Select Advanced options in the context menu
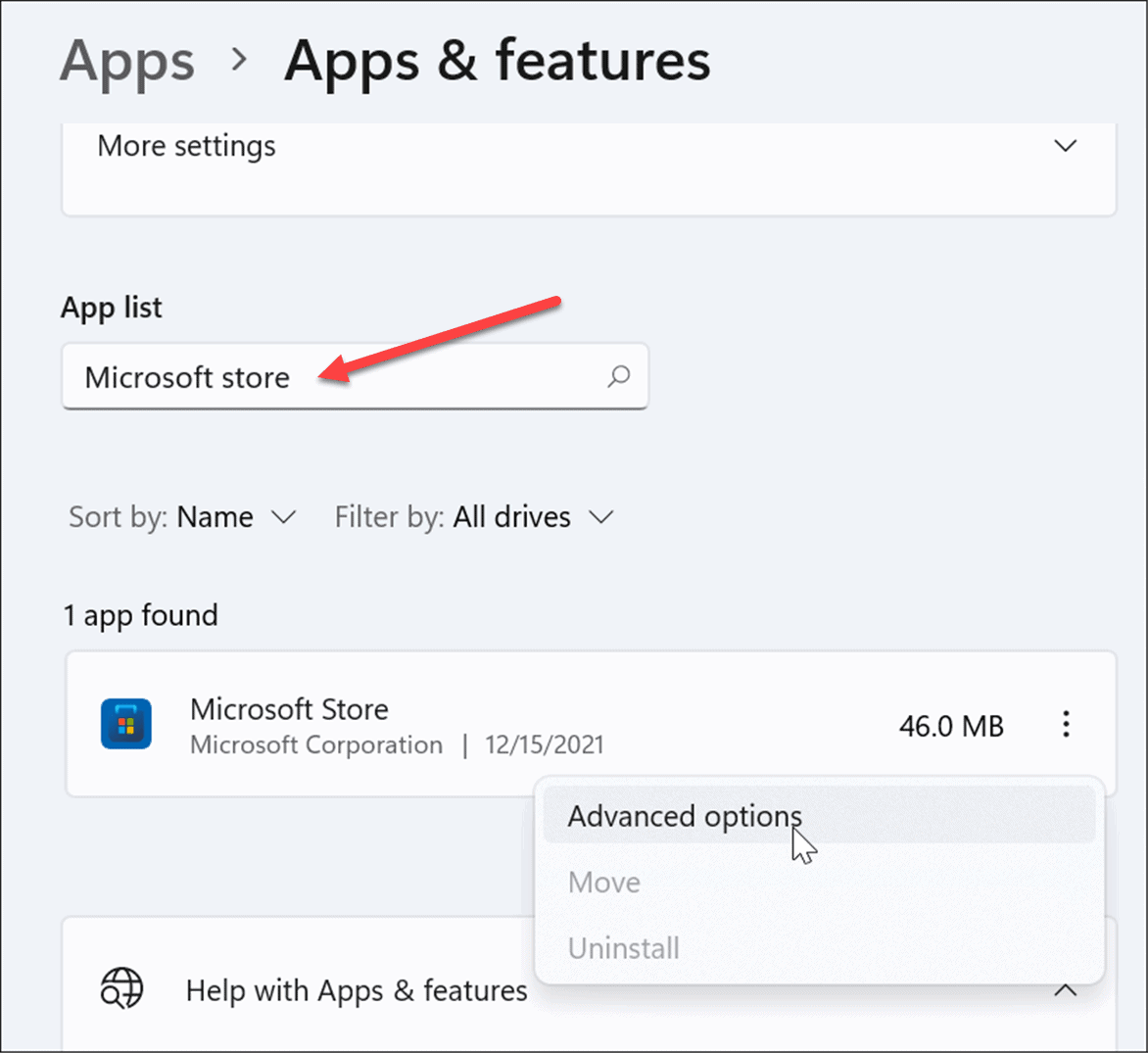The height and width of the screenshot is (1053, 1148). (819, 816)
